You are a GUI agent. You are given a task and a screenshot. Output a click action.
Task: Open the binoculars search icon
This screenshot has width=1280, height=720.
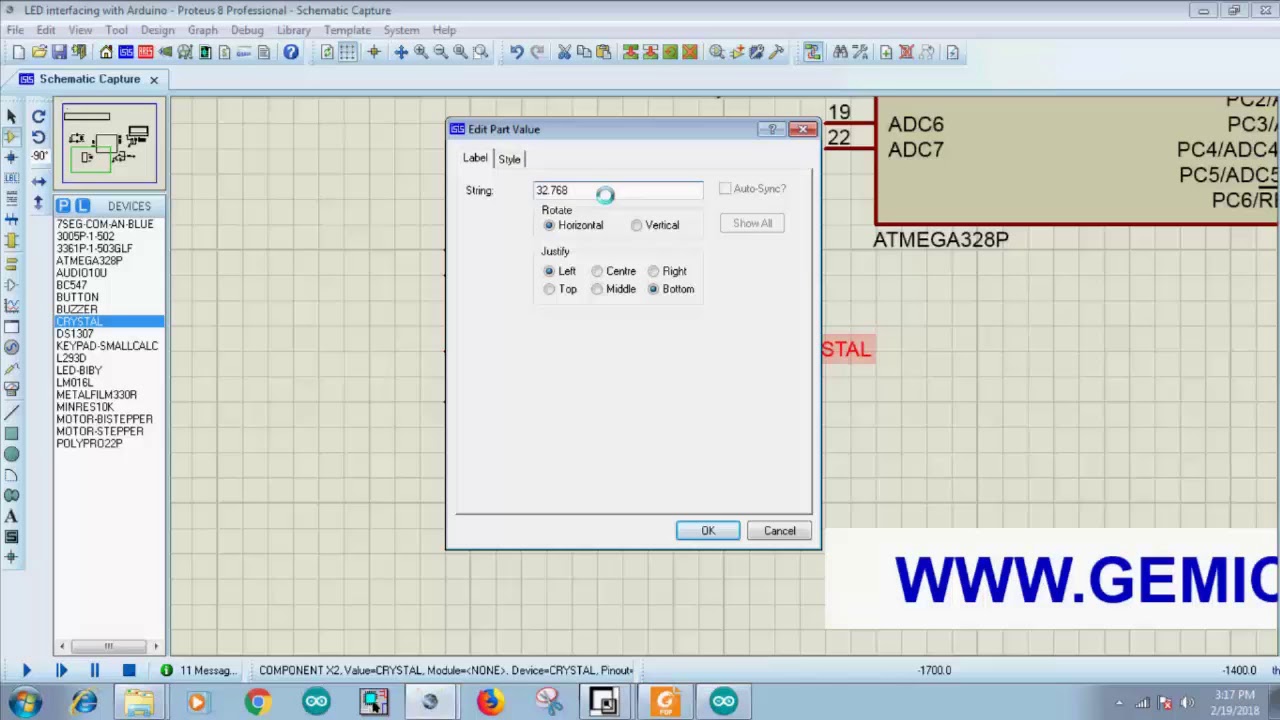(841, 52)
